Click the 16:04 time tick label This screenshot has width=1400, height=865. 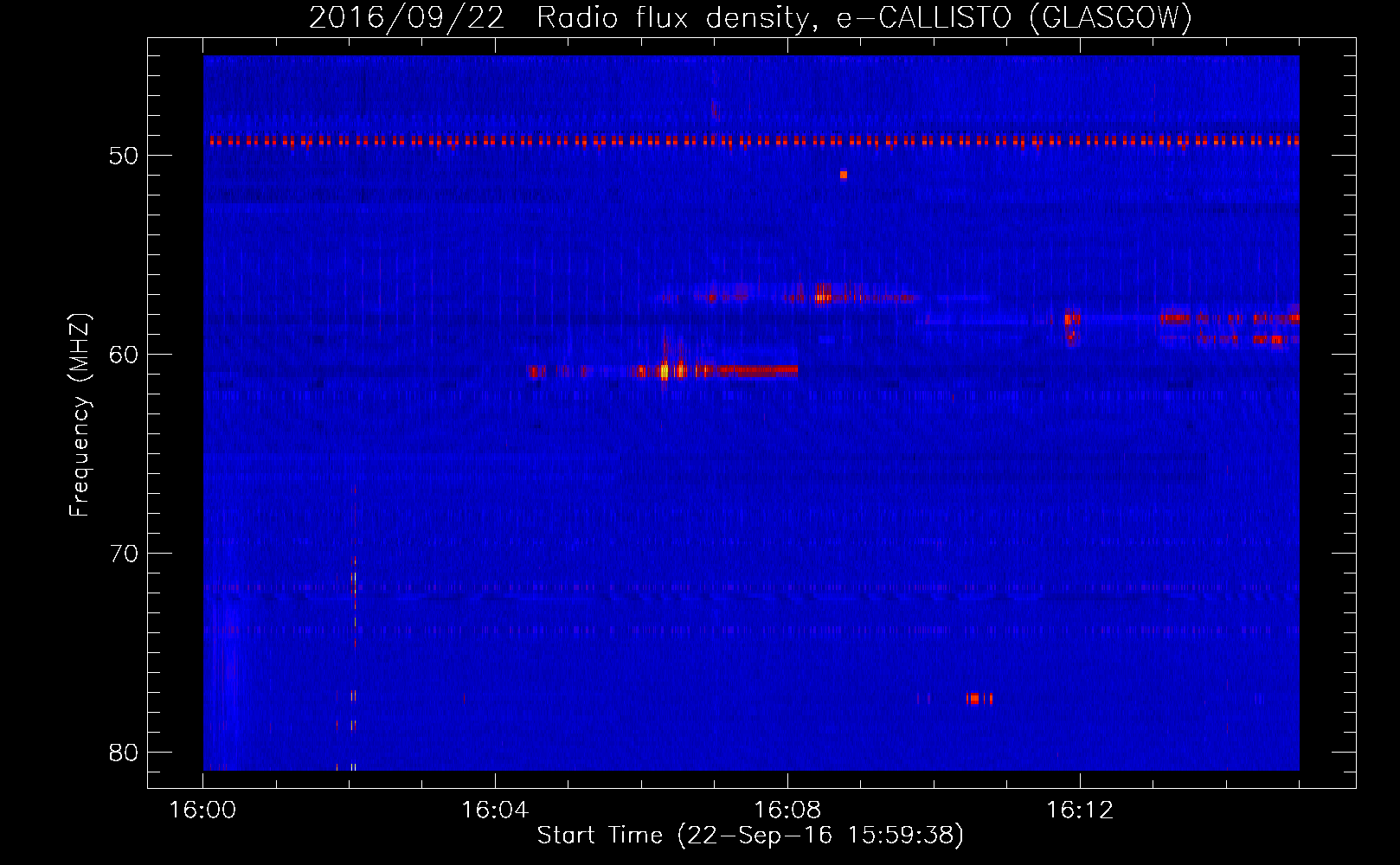coord(495,811)
